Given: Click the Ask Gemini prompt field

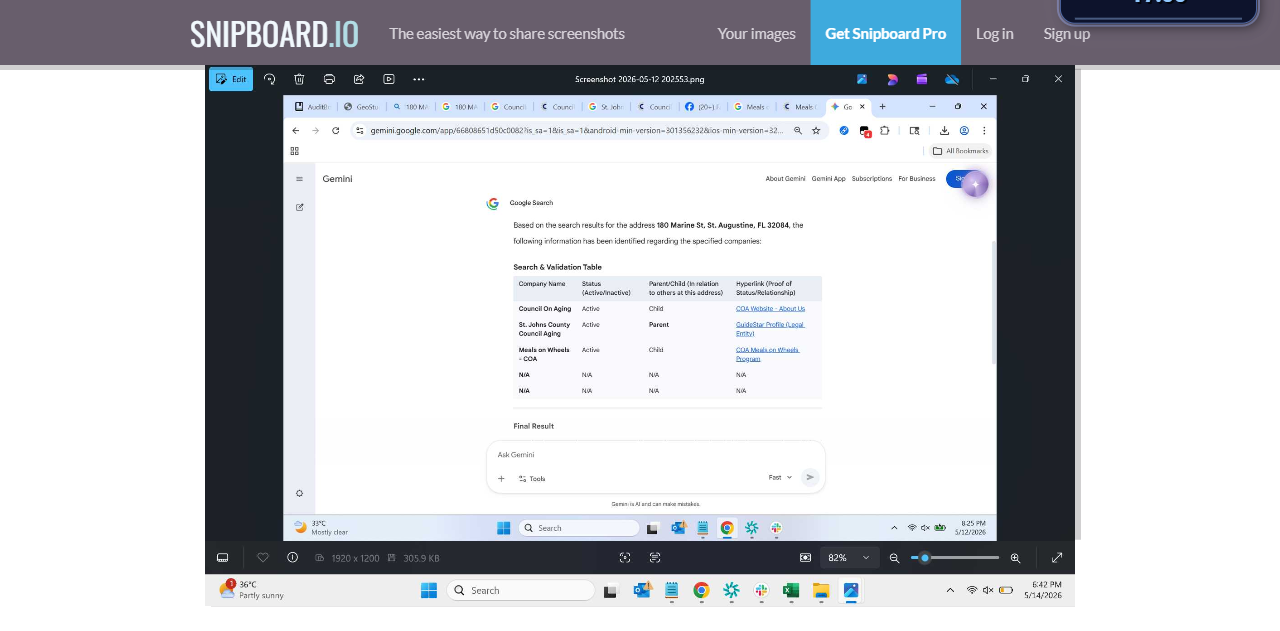Looking at the screenshot, I should 656,454.
